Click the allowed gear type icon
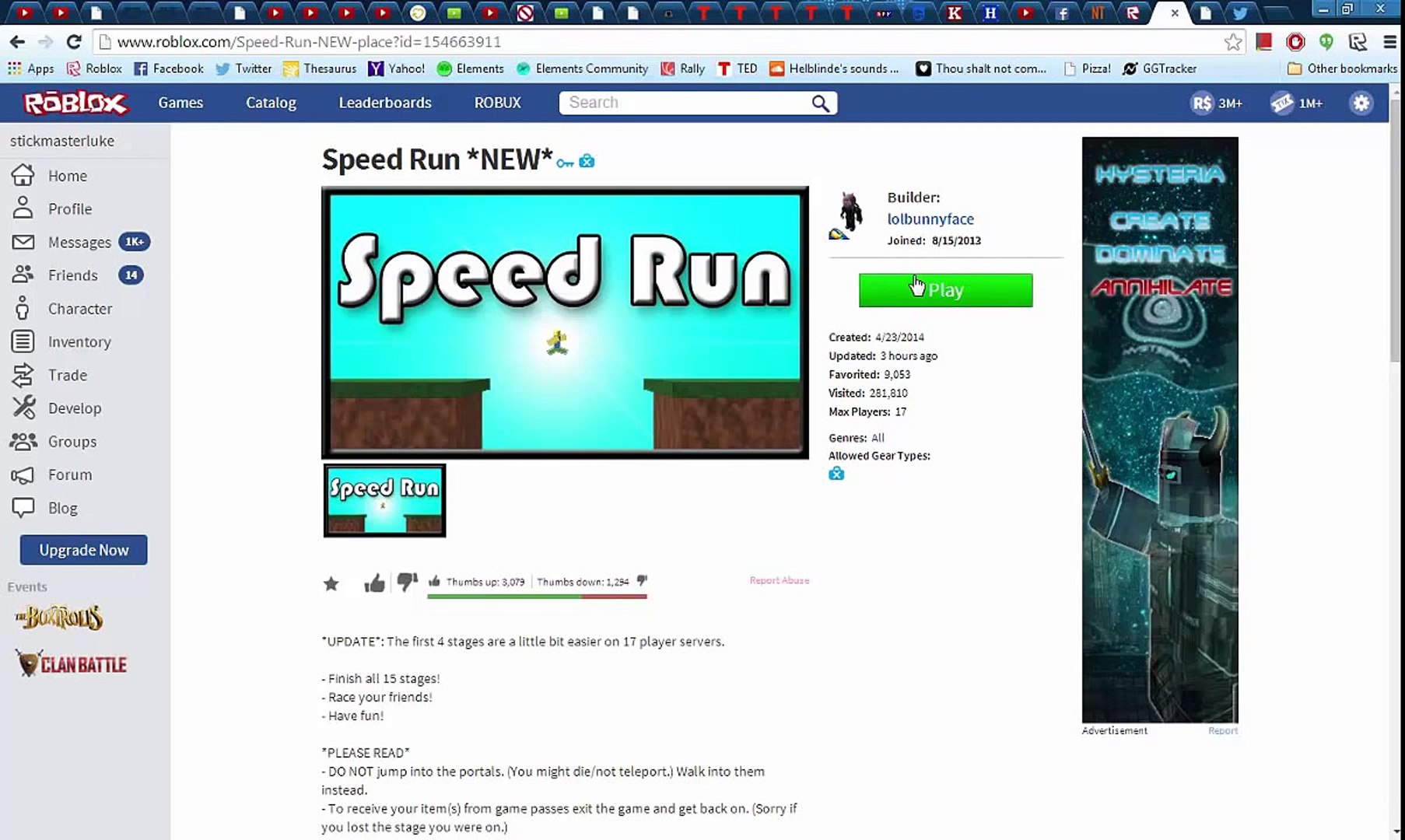 click(836, 474)
